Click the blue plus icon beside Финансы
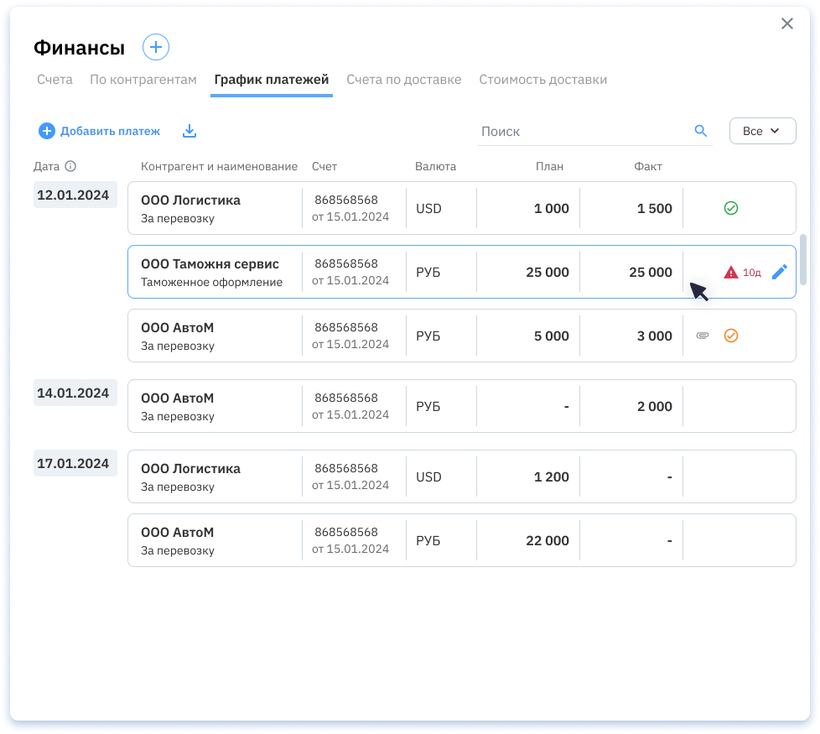 point(156,47)
